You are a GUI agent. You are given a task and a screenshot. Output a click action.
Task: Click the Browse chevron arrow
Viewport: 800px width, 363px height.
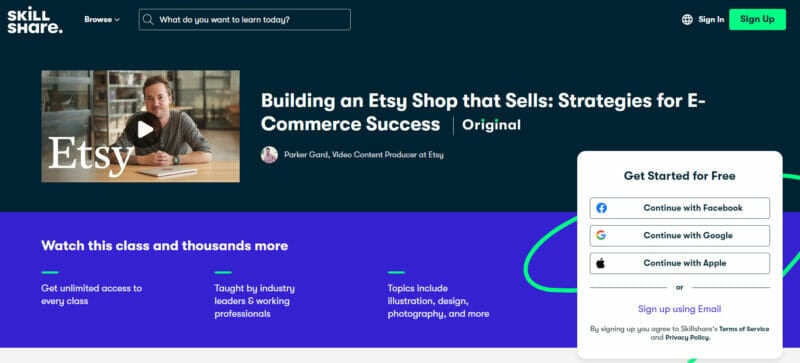[x=117, y=20]
